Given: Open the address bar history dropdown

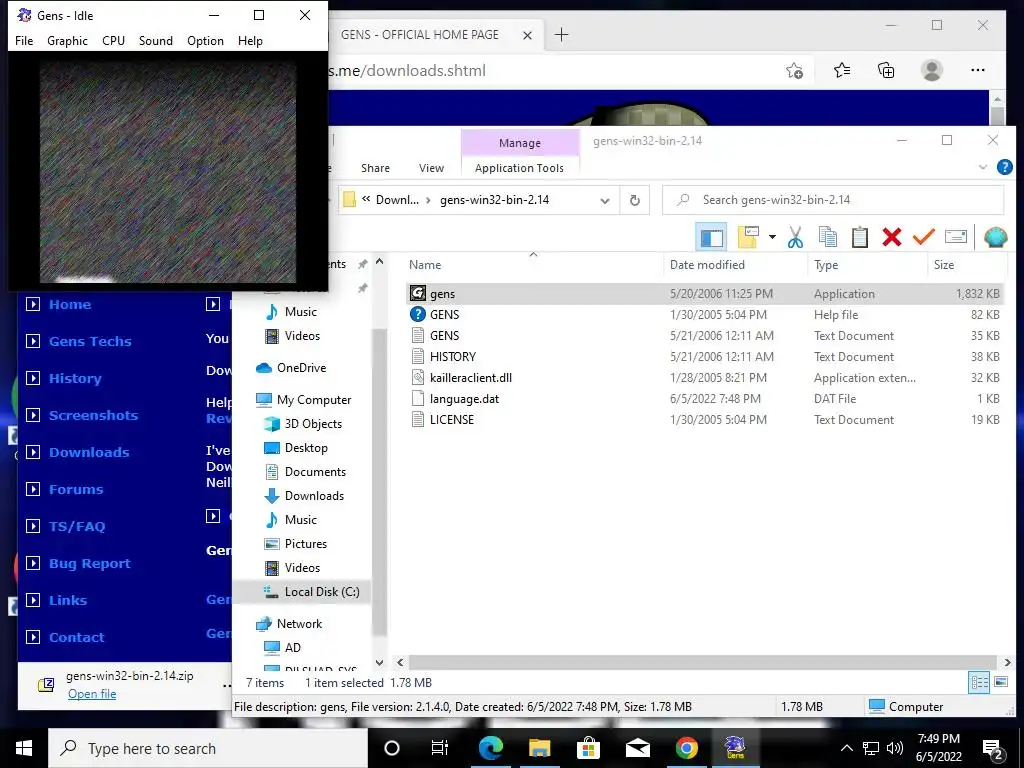Looking at the screenshot, I should pyautogui.click(x=605, y=200).
